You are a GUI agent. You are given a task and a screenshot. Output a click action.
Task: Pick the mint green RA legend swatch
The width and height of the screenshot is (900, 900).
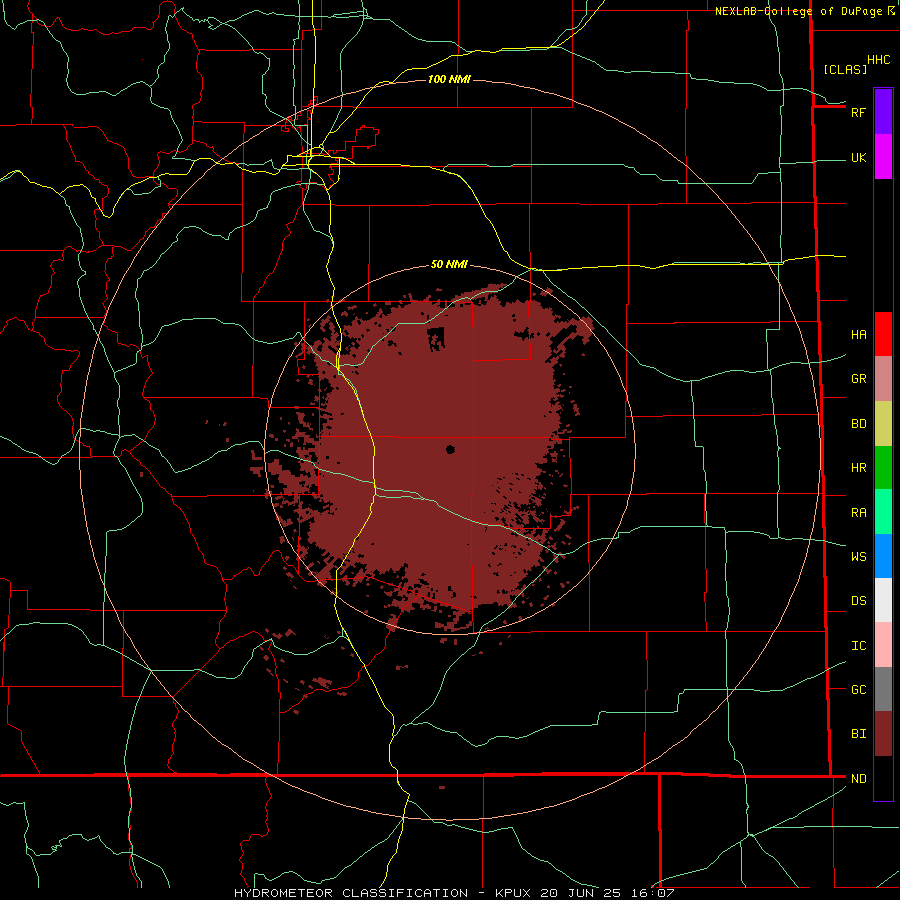click(x=883, y=512)
